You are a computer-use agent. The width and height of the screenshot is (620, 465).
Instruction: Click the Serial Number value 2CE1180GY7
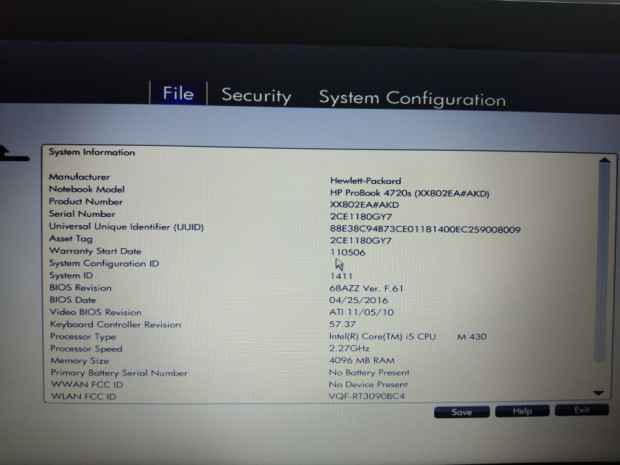(361, 215)
